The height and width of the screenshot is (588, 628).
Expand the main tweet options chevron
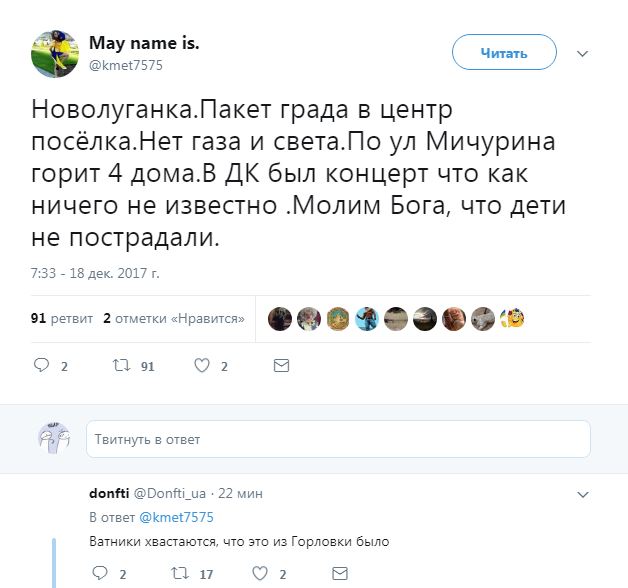pos(583,53)
